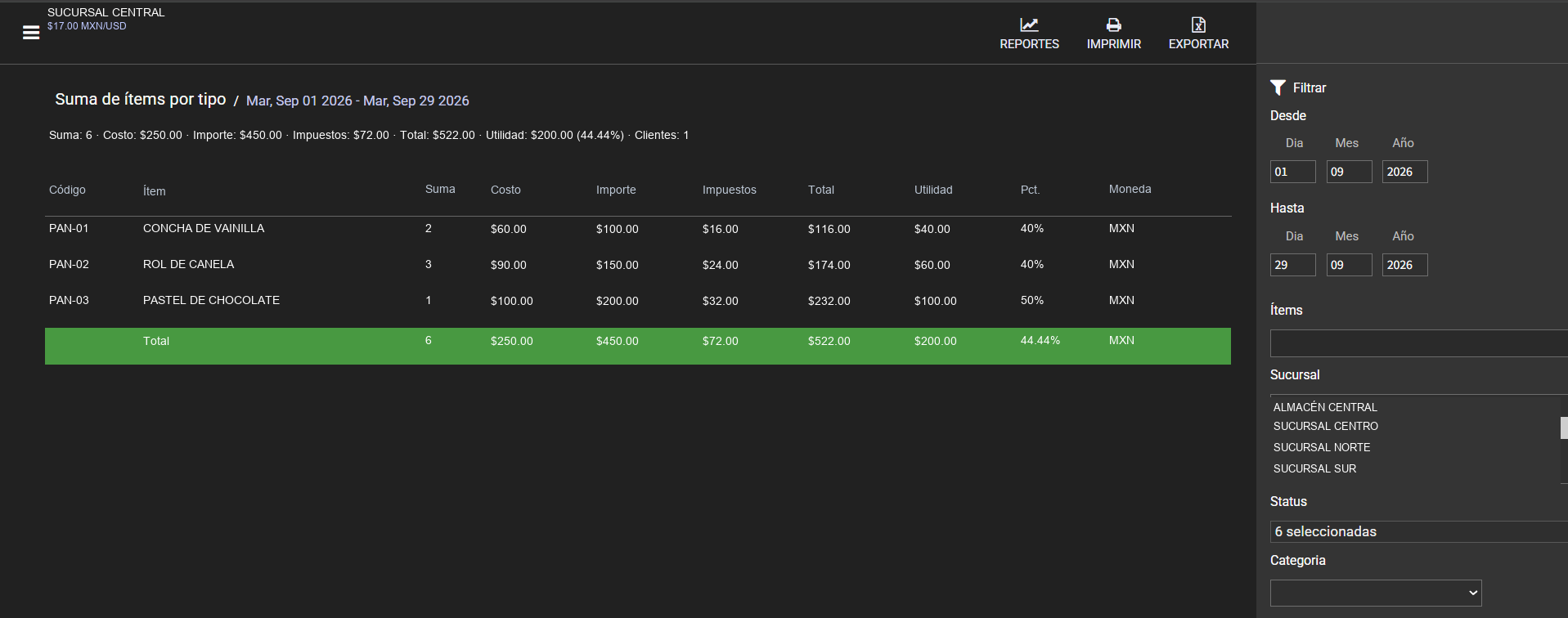Screen dimensions: 1568x618
Task: Click the date range 'Mar, Sep 01 2026' link
Action: (299, 101)
